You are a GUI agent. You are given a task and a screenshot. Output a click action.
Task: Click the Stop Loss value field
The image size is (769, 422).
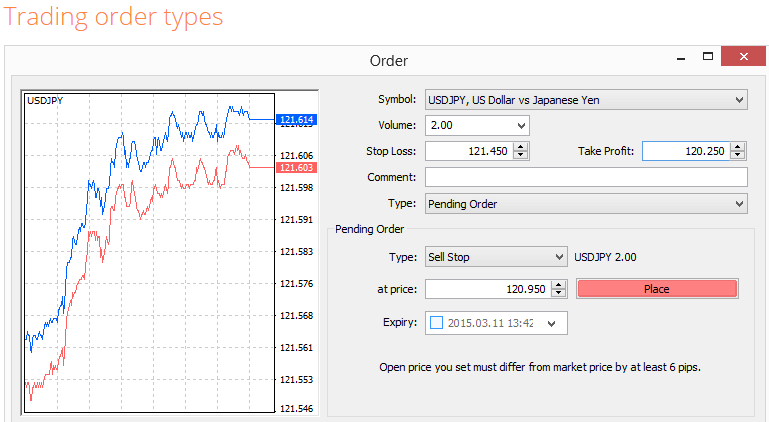469,151
